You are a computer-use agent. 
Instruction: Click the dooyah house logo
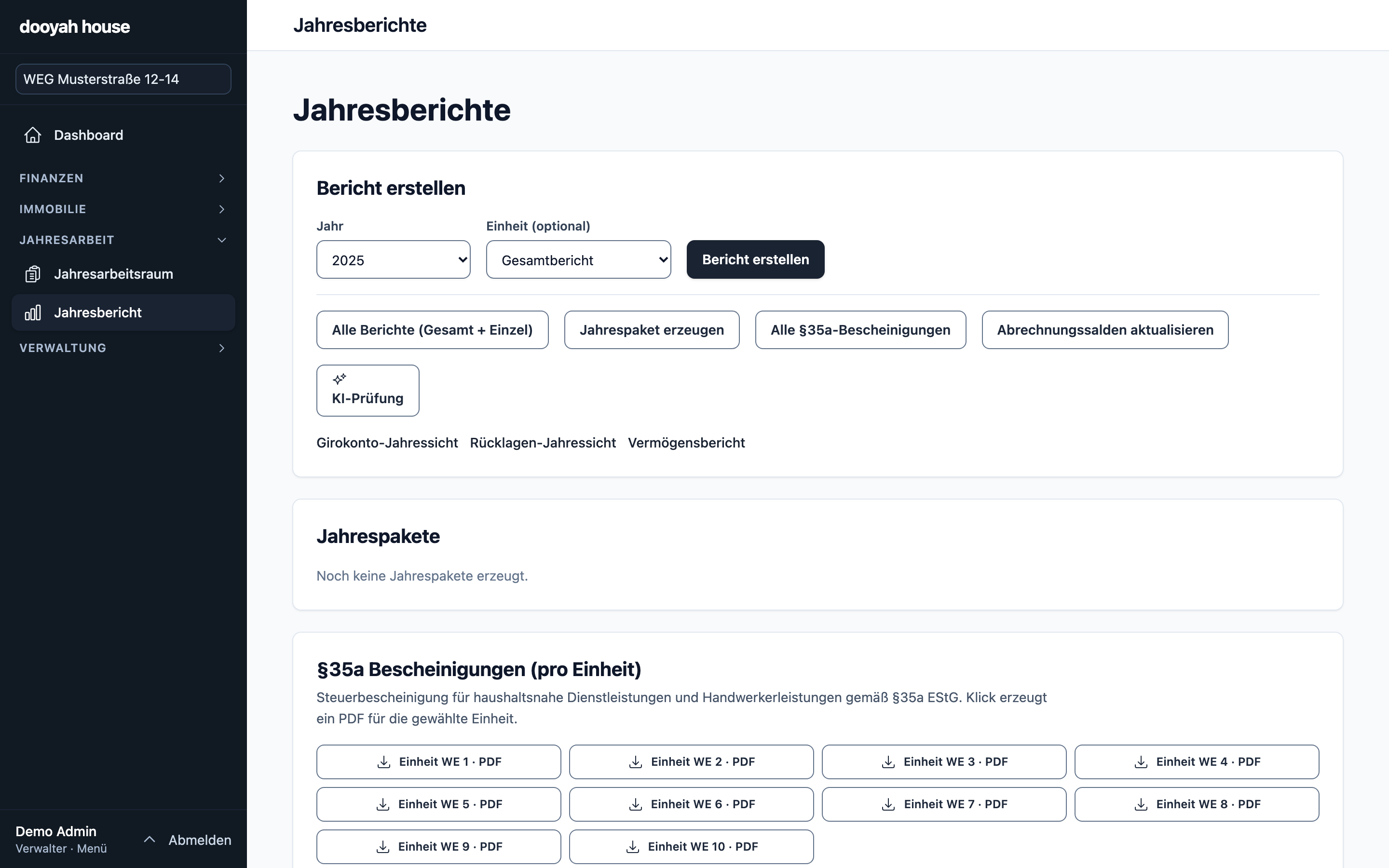tap(75, 27)
